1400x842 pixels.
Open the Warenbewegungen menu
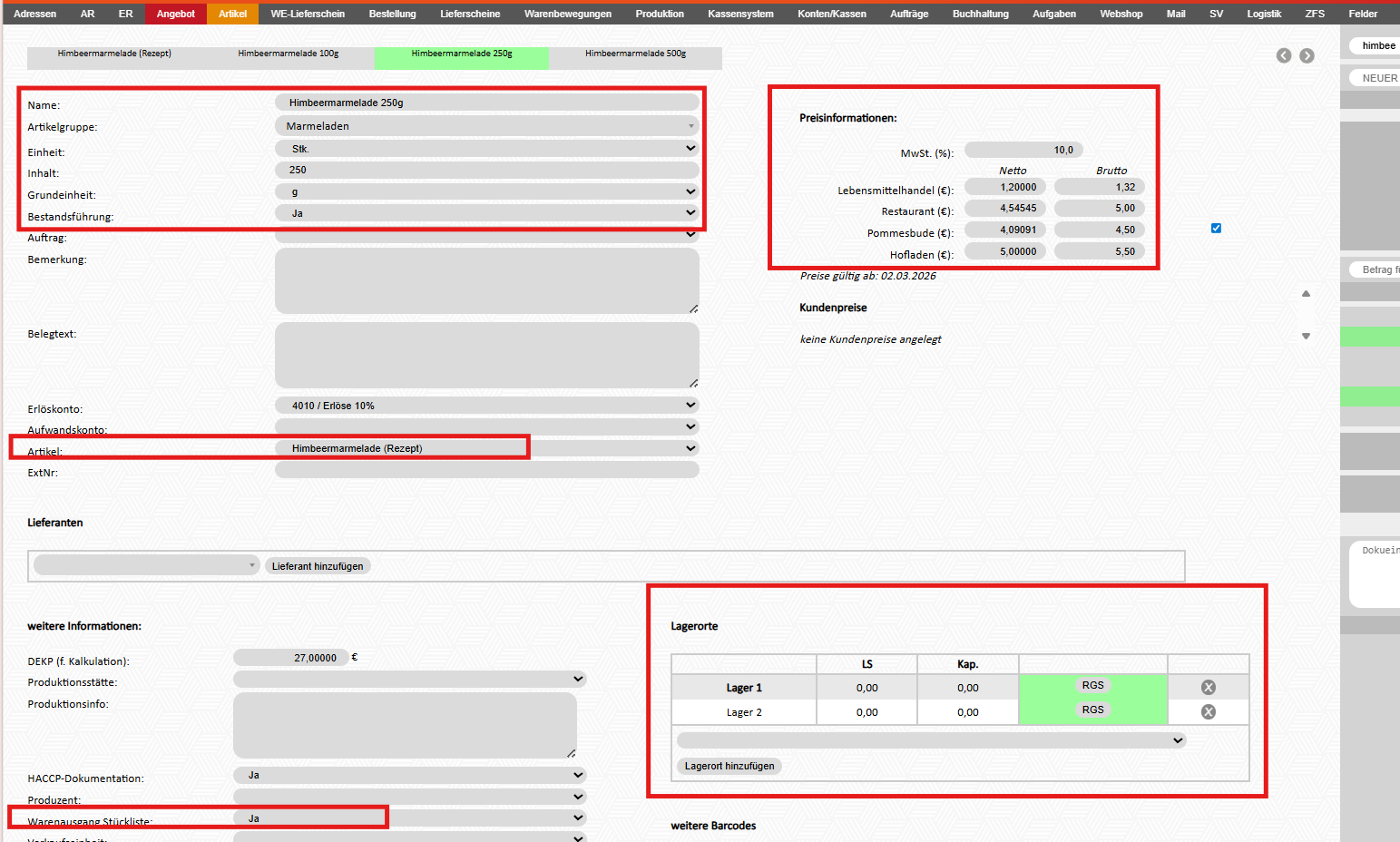tap(567, 14)
